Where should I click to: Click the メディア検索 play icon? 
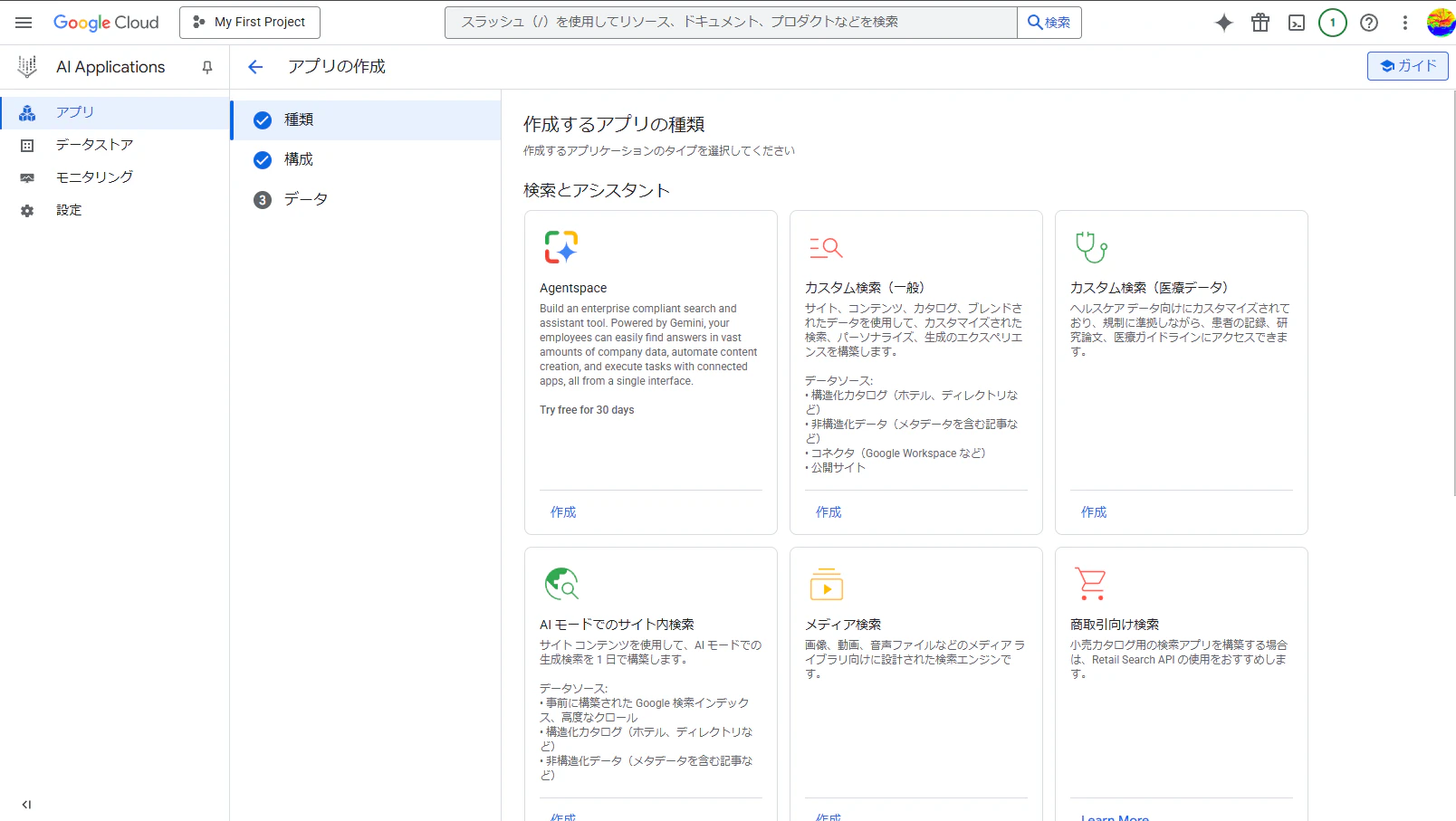[827, 584]
